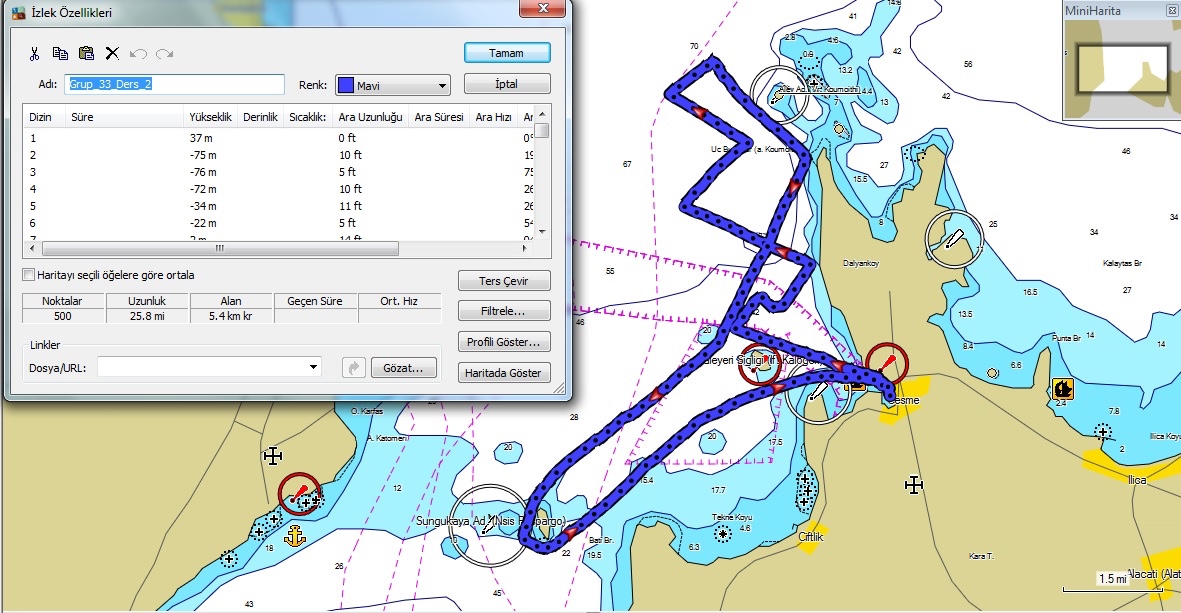Select the red waypoint above Cesme

click(887, 364)
